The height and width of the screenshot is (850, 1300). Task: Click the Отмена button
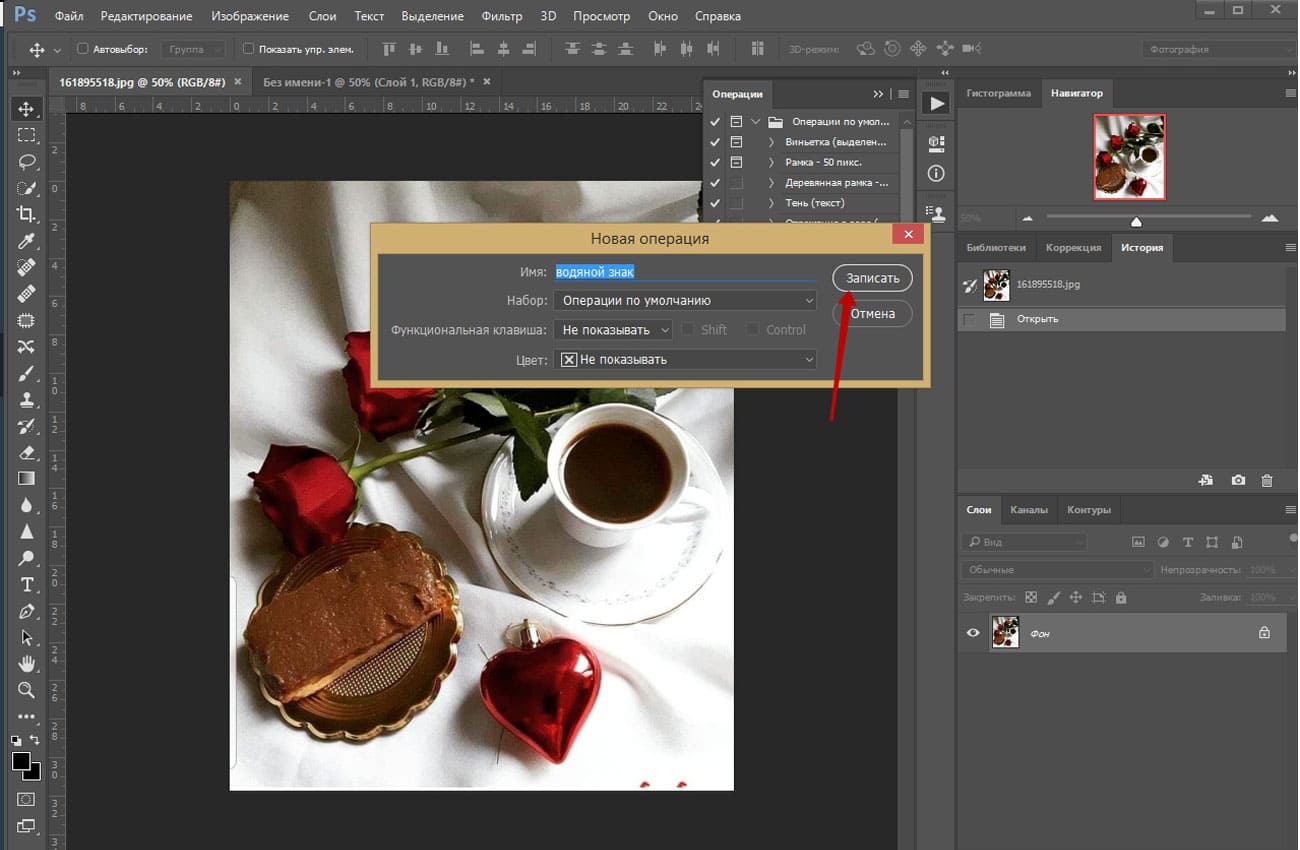tap(873, 313)
